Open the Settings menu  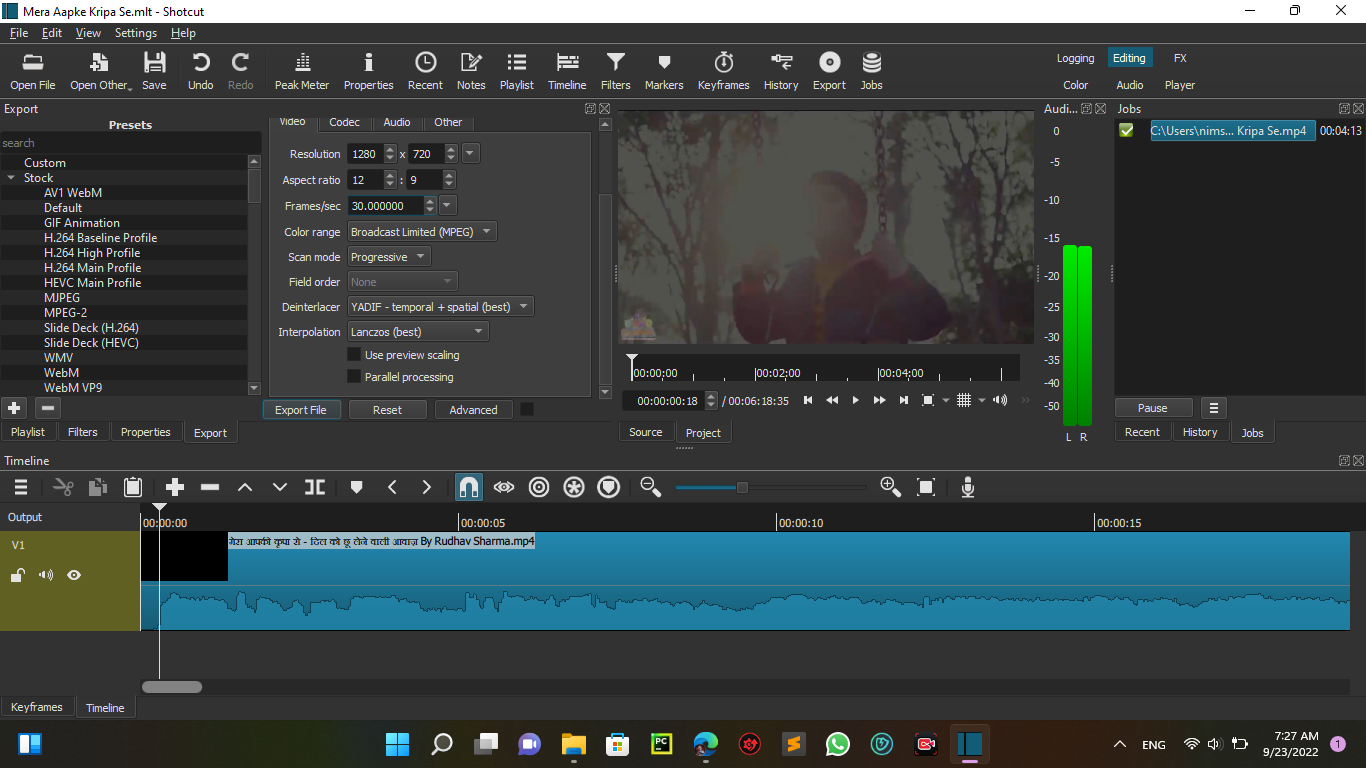pos(135,32)
